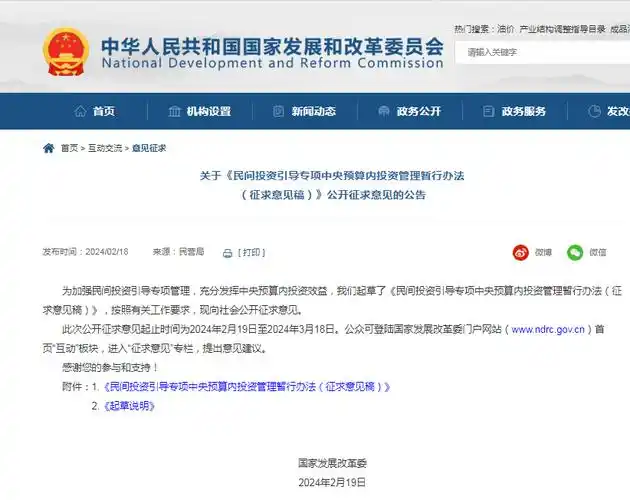Click the announcement title heading
The image size is (630, 500).
point(332,185)
